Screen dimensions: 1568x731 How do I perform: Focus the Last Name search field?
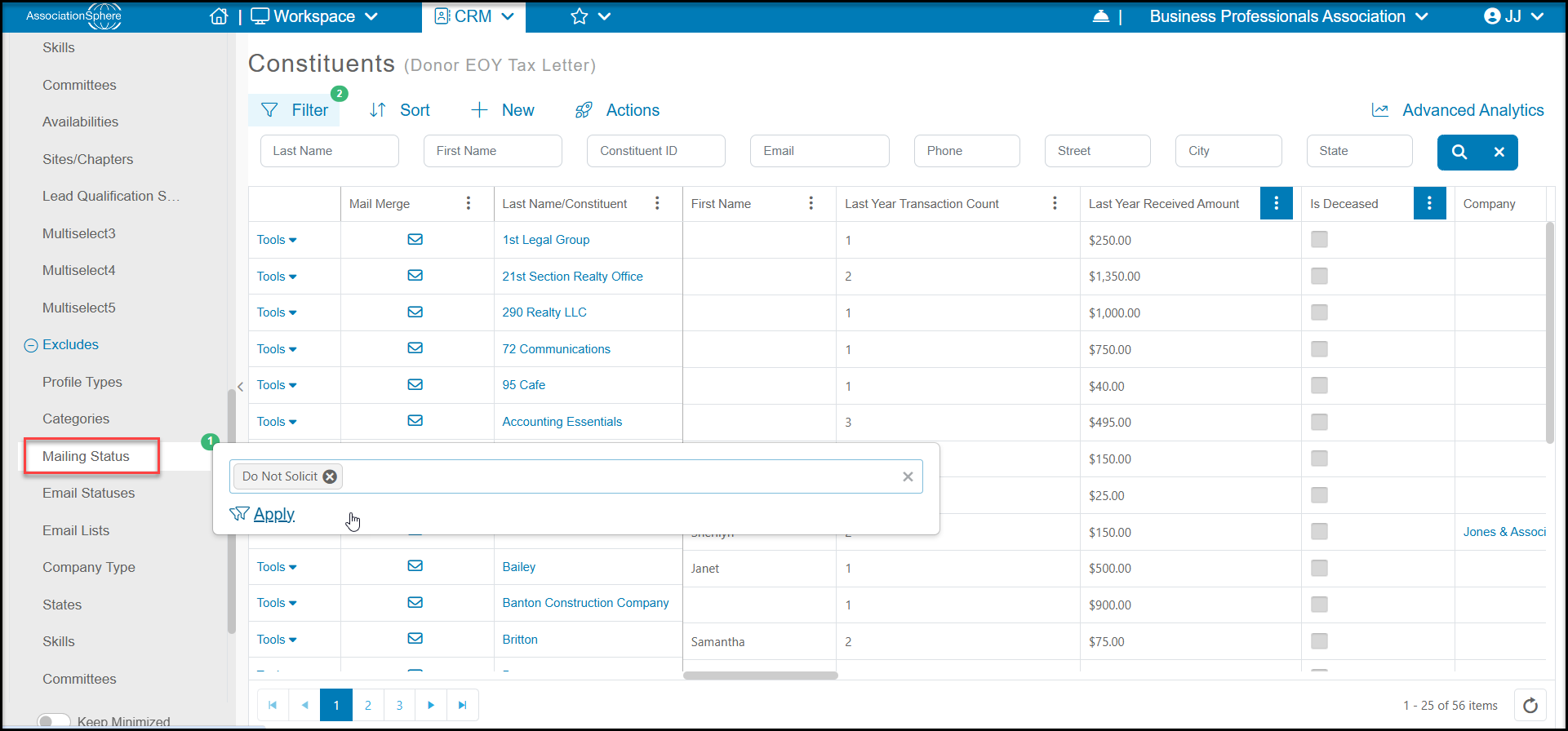click(330, 151)
